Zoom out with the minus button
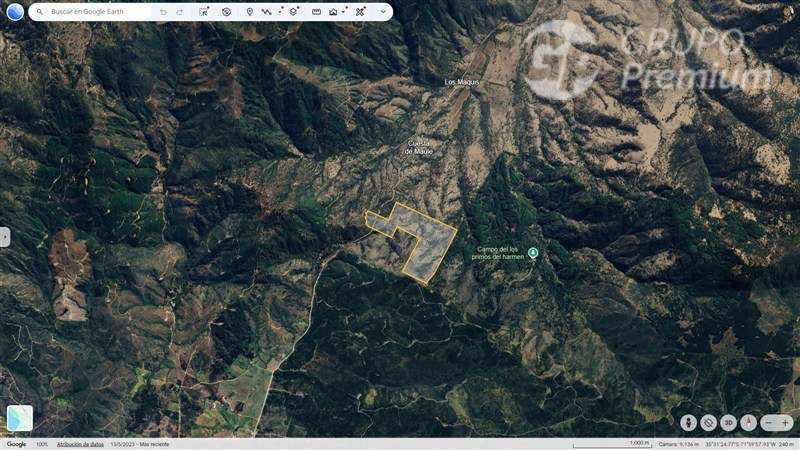 coord(769,422)
